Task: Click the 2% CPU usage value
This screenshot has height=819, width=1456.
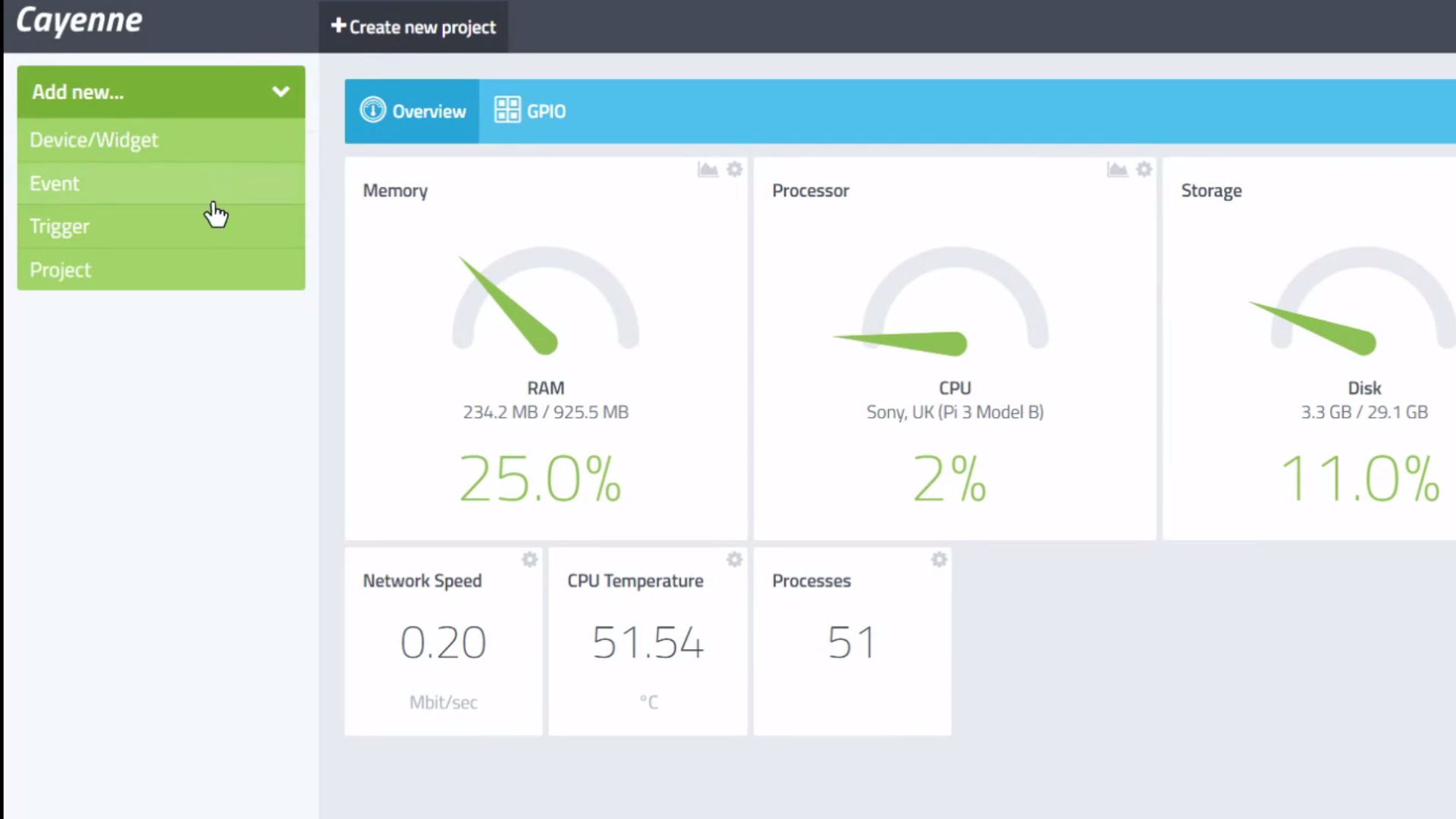Action: [949, 479]
